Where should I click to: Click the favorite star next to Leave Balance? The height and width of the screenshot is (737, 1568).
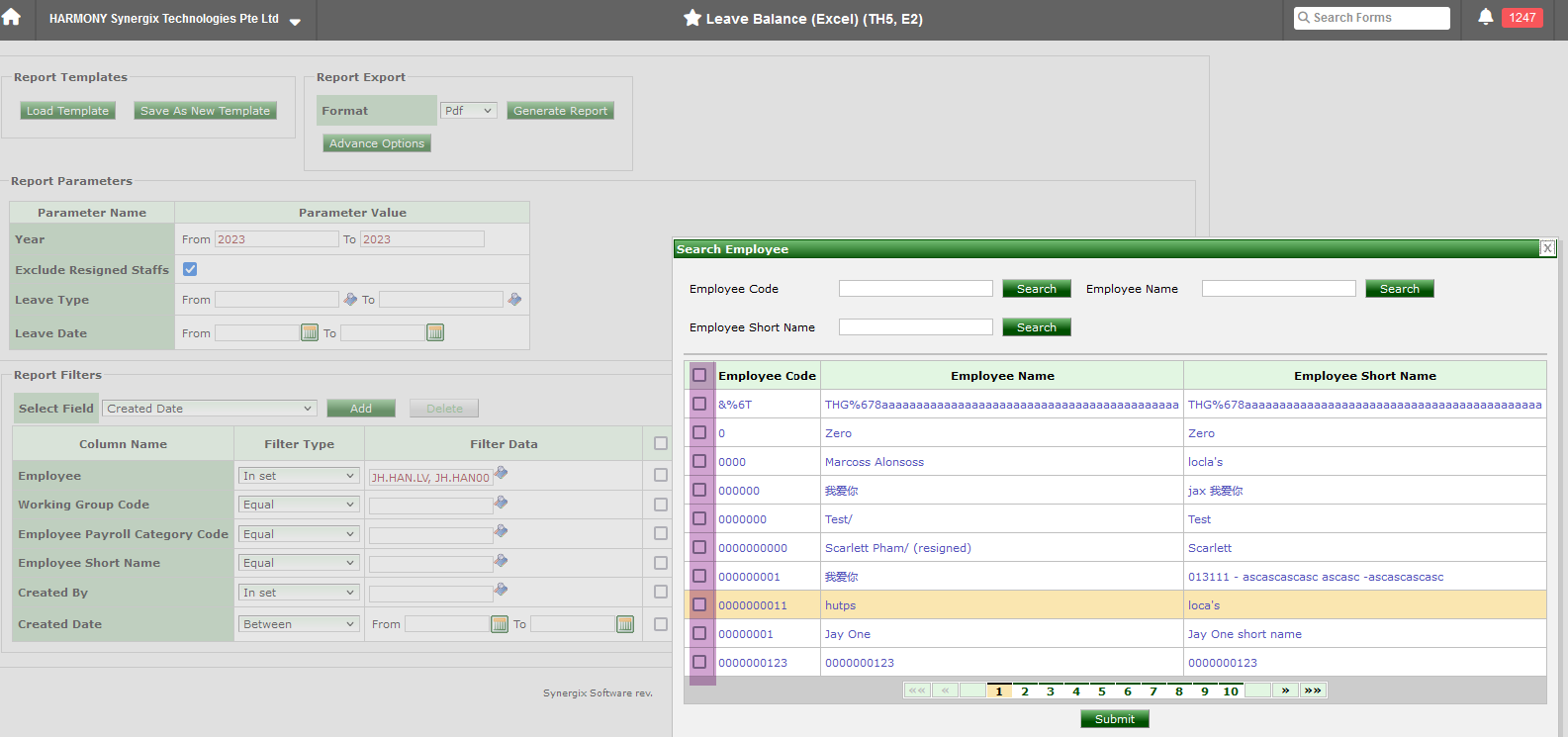pos(692,18)
